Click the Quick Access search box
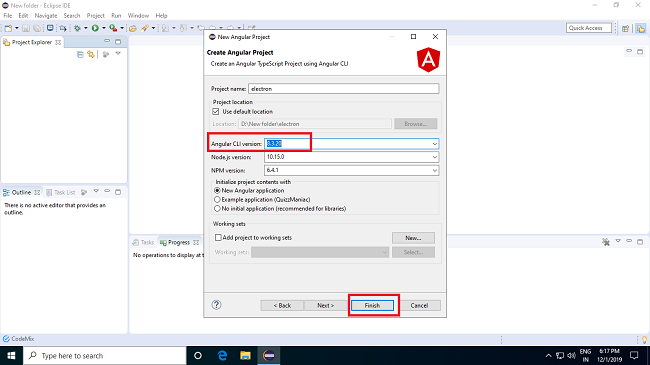Image resolution: width=650 pixels, height=365 pixels. tap(589, 28)
